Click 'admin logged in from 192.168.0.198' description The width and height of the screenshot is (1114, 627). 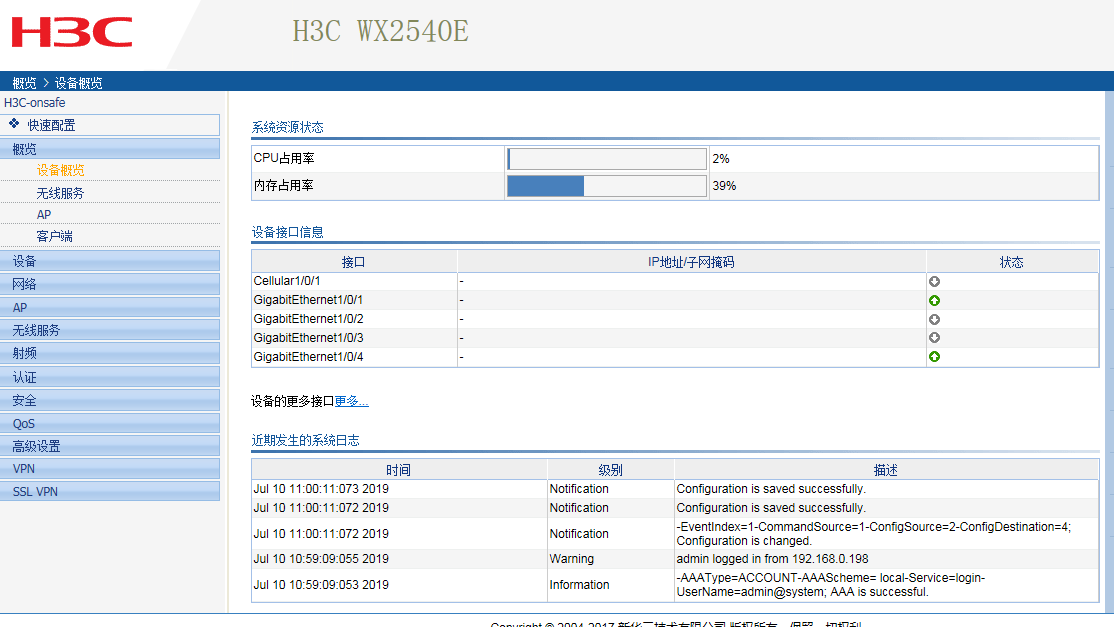pyautogui.click(x=772, y=559)
